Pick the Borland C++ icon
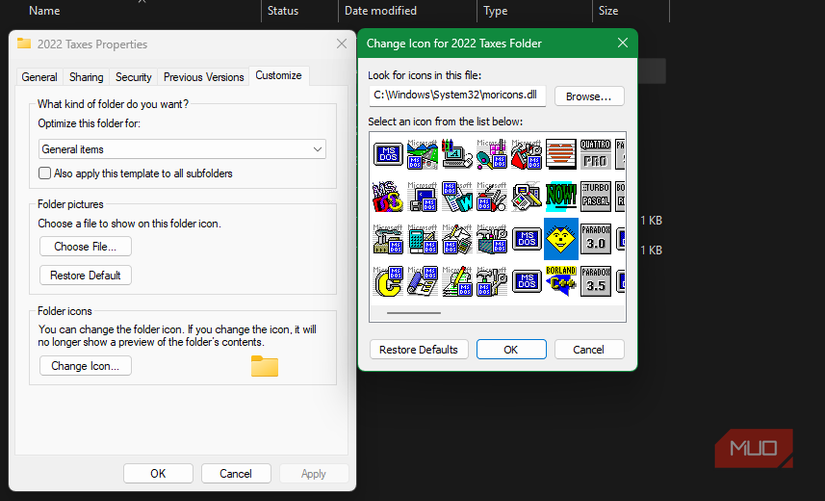 [x=561, y=282]
